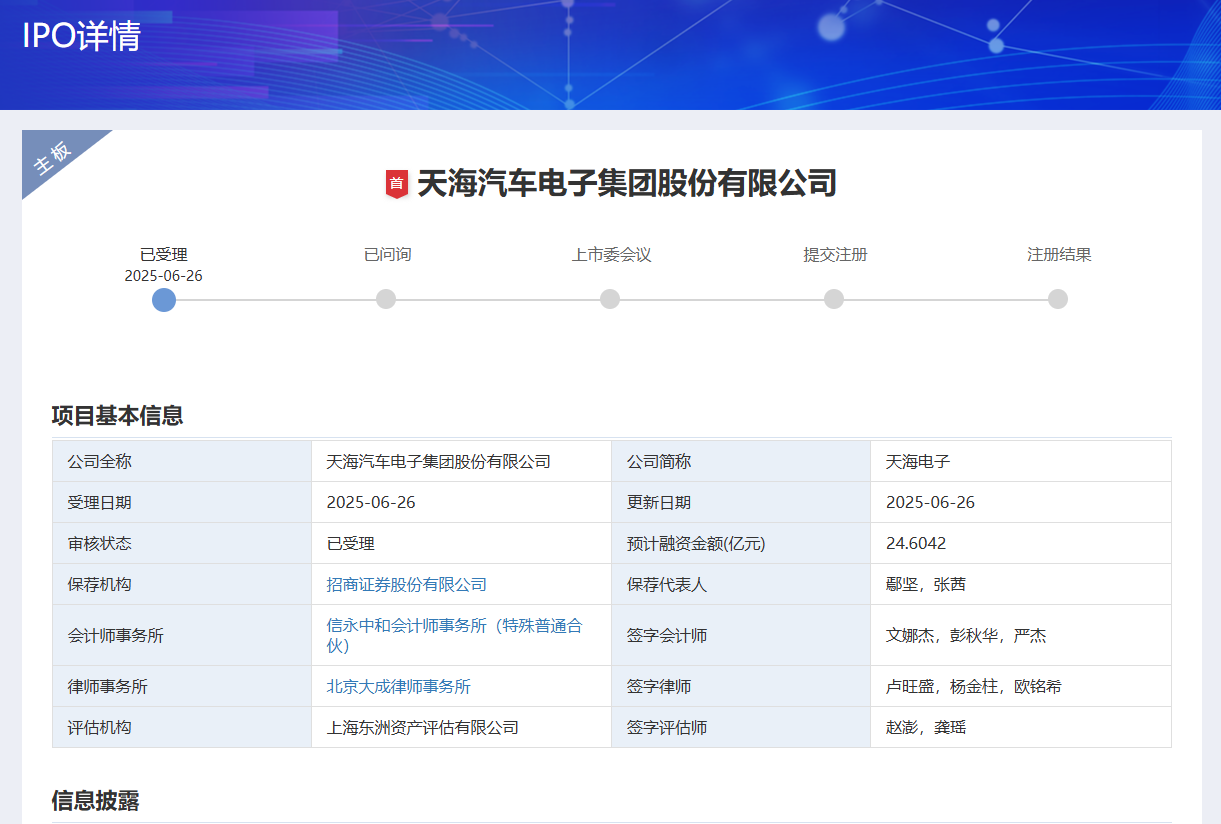Click the 提交注册 step circle

click(834, 299)
